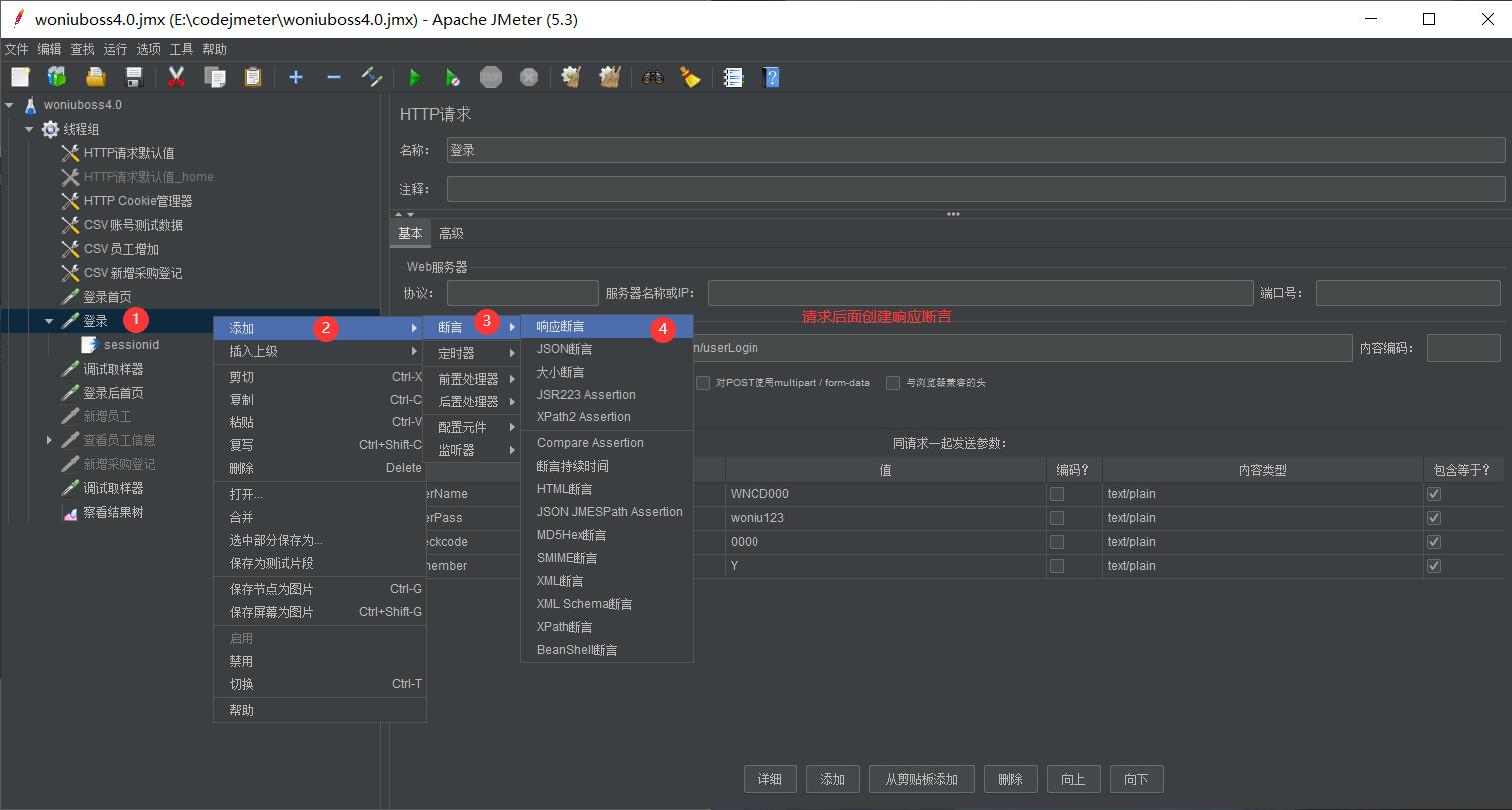Open the 选项 menu

pos(148,49)
